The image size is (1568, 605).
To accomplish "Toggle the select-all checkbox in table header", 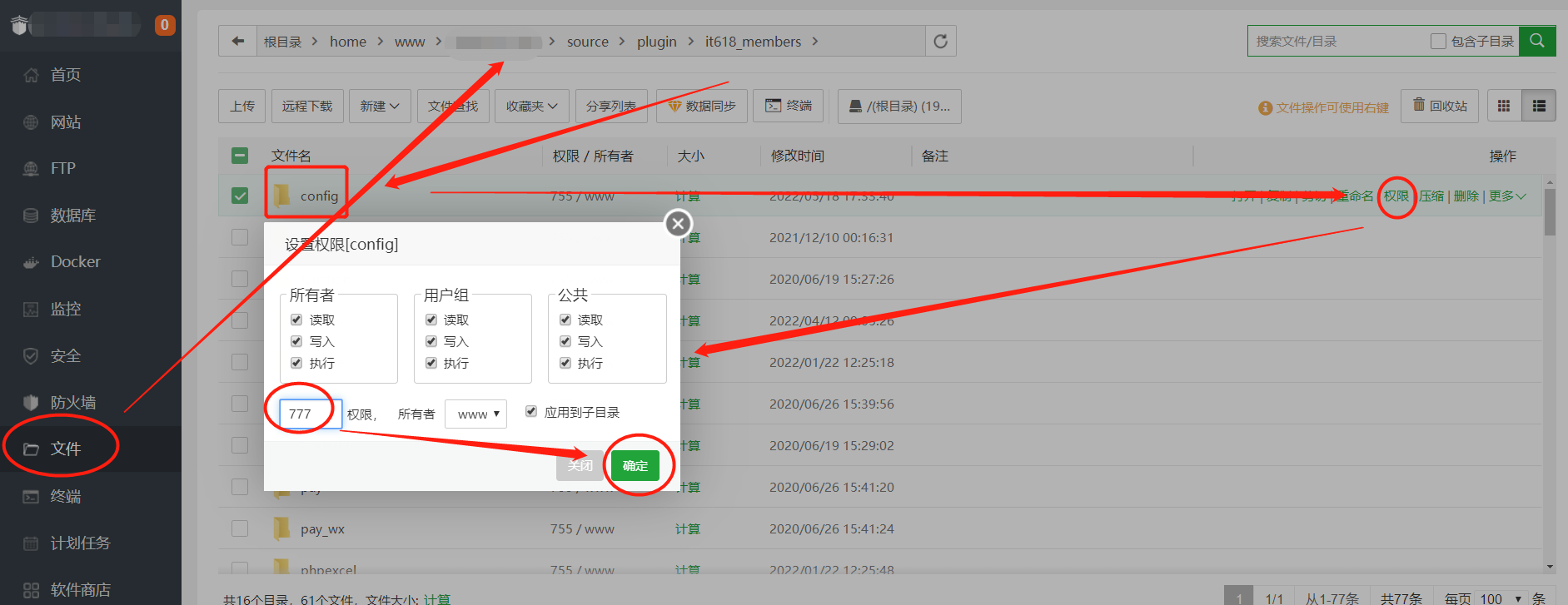I will 240,156.
